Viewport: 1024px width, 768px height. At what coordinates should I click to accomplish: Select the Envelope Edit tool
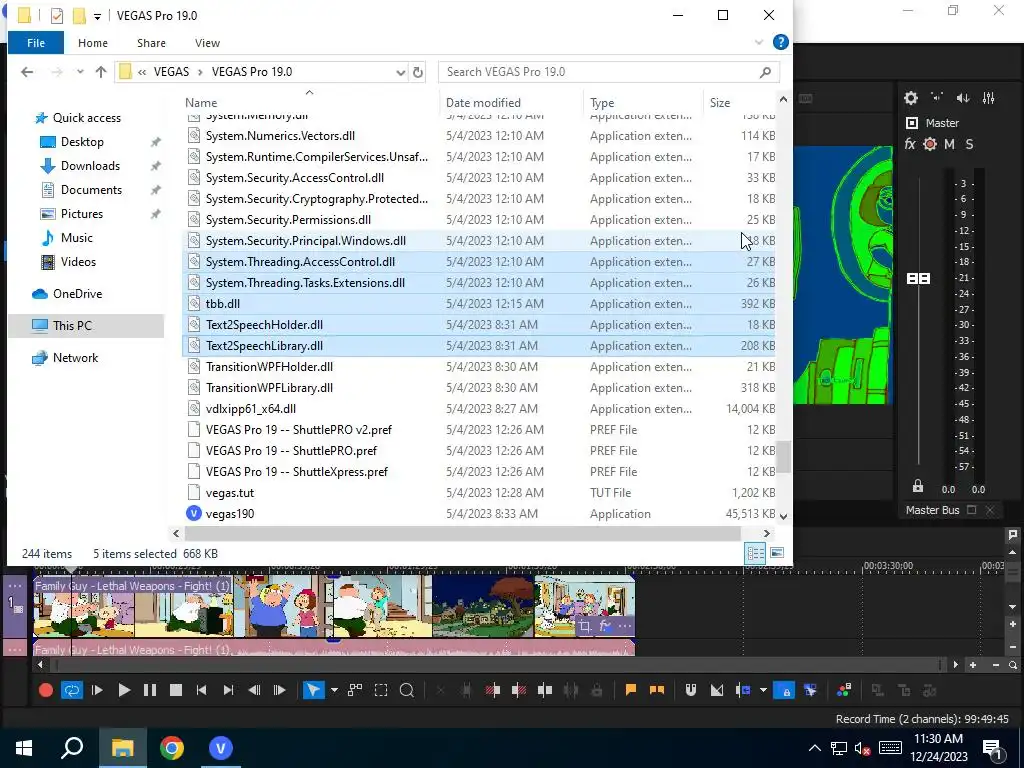355,690
